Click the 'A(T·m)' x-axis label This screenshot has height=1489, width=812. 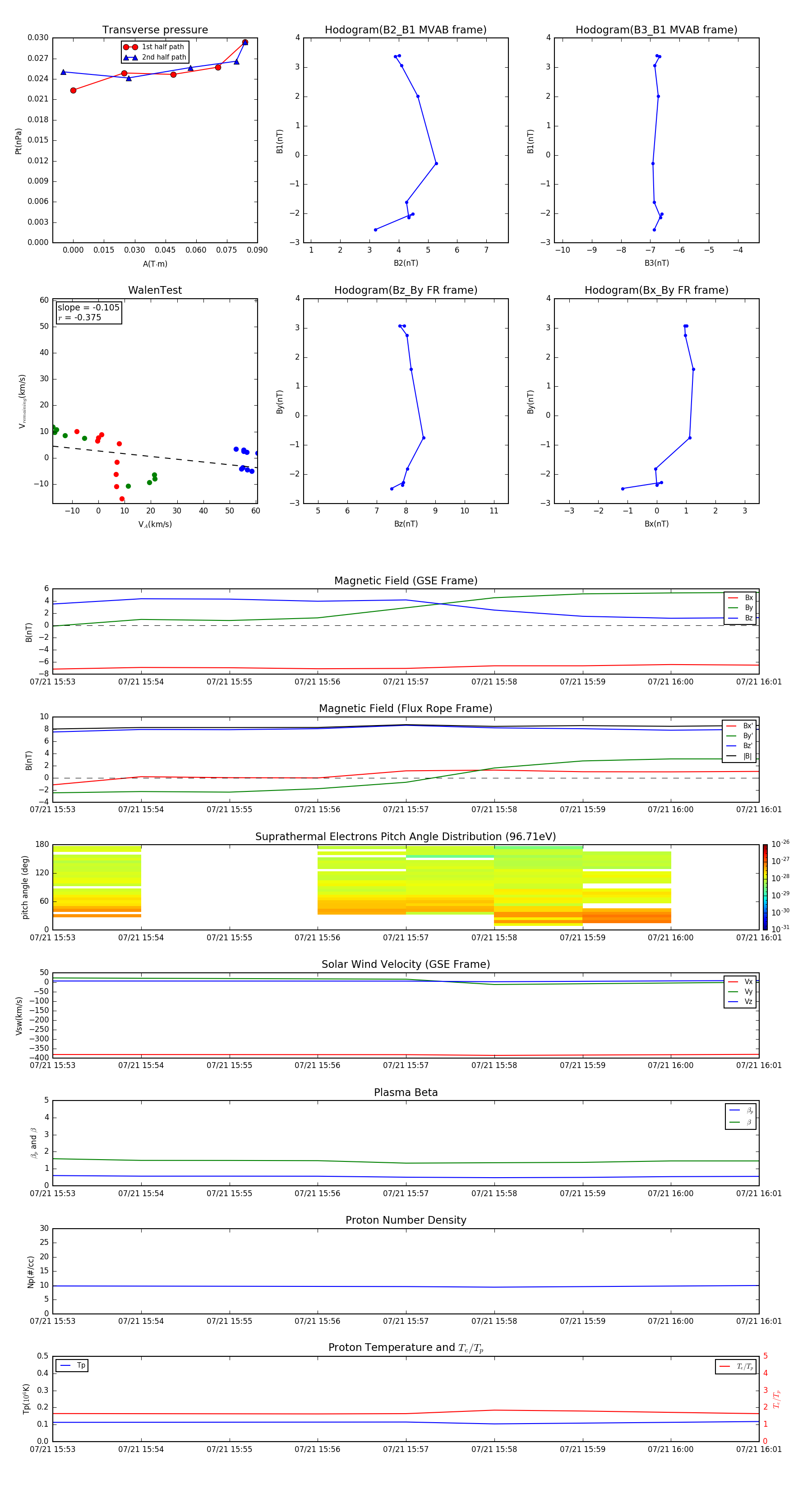point(155,264)
